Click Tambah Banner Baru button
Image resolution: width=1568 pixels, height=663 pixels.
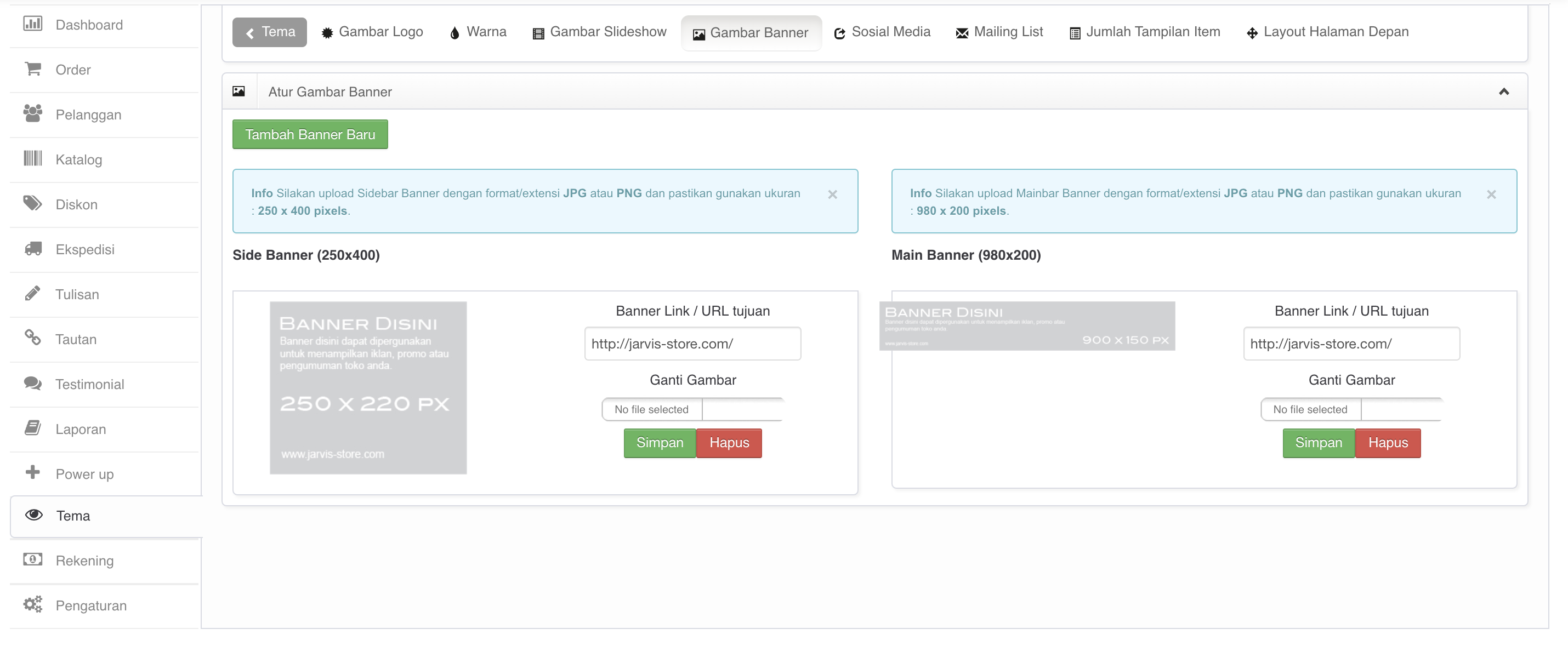pos(310,134)
